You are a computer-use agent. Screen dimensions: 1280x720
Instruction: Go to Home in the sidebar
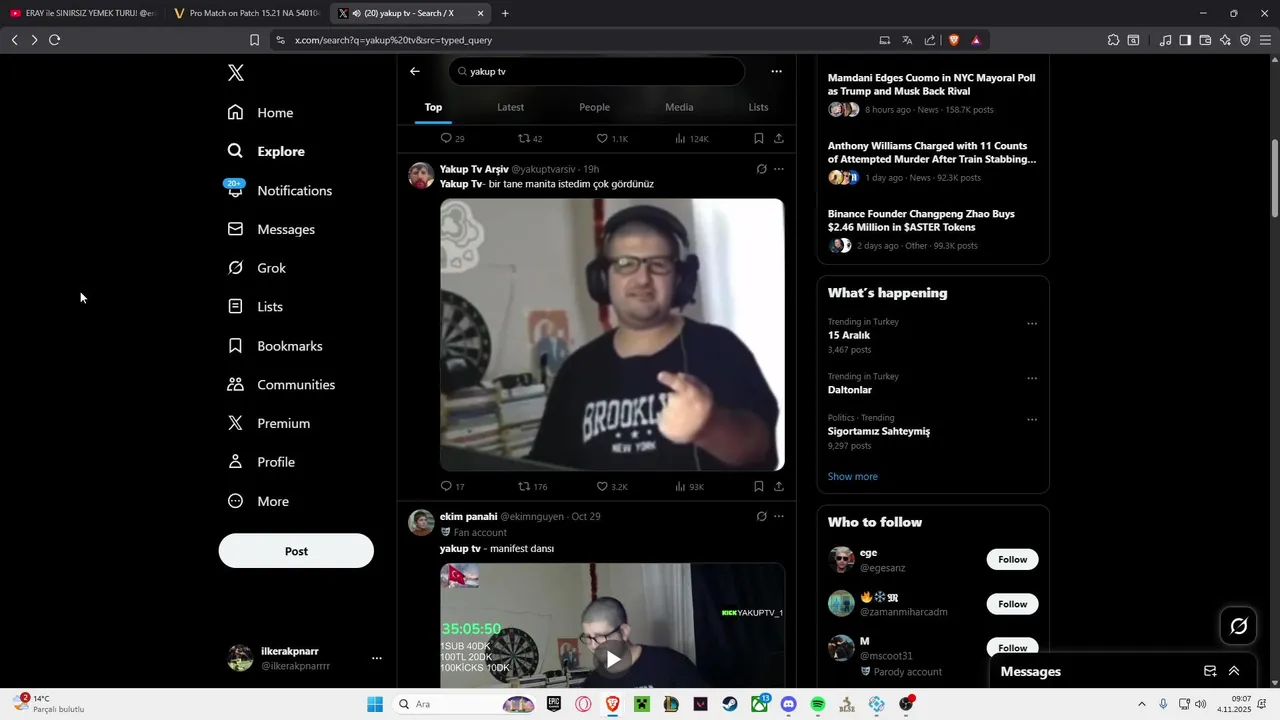(260, 113)
